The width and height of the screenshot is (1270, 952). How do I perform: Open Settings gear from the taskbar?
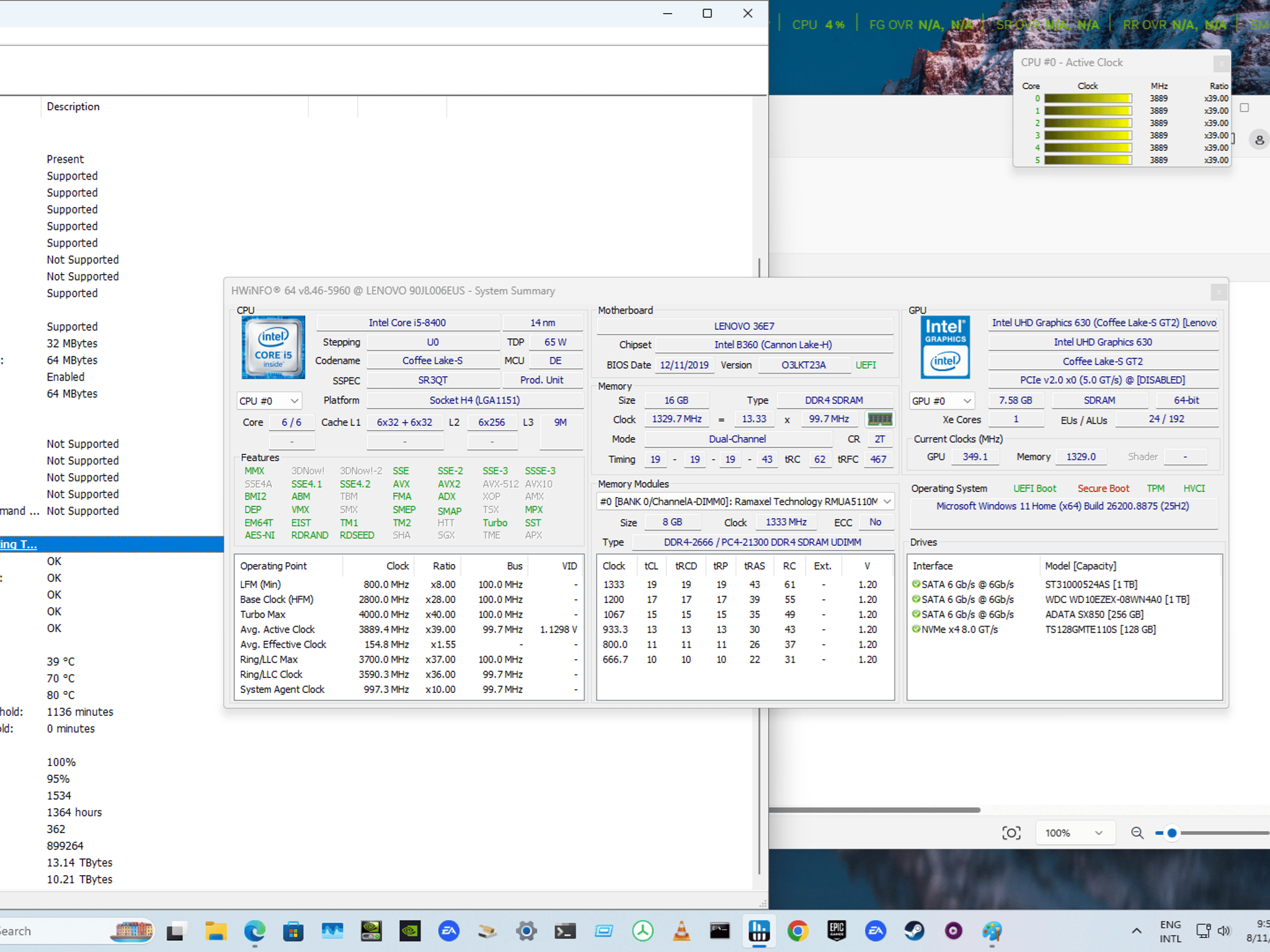pos(526,931)
